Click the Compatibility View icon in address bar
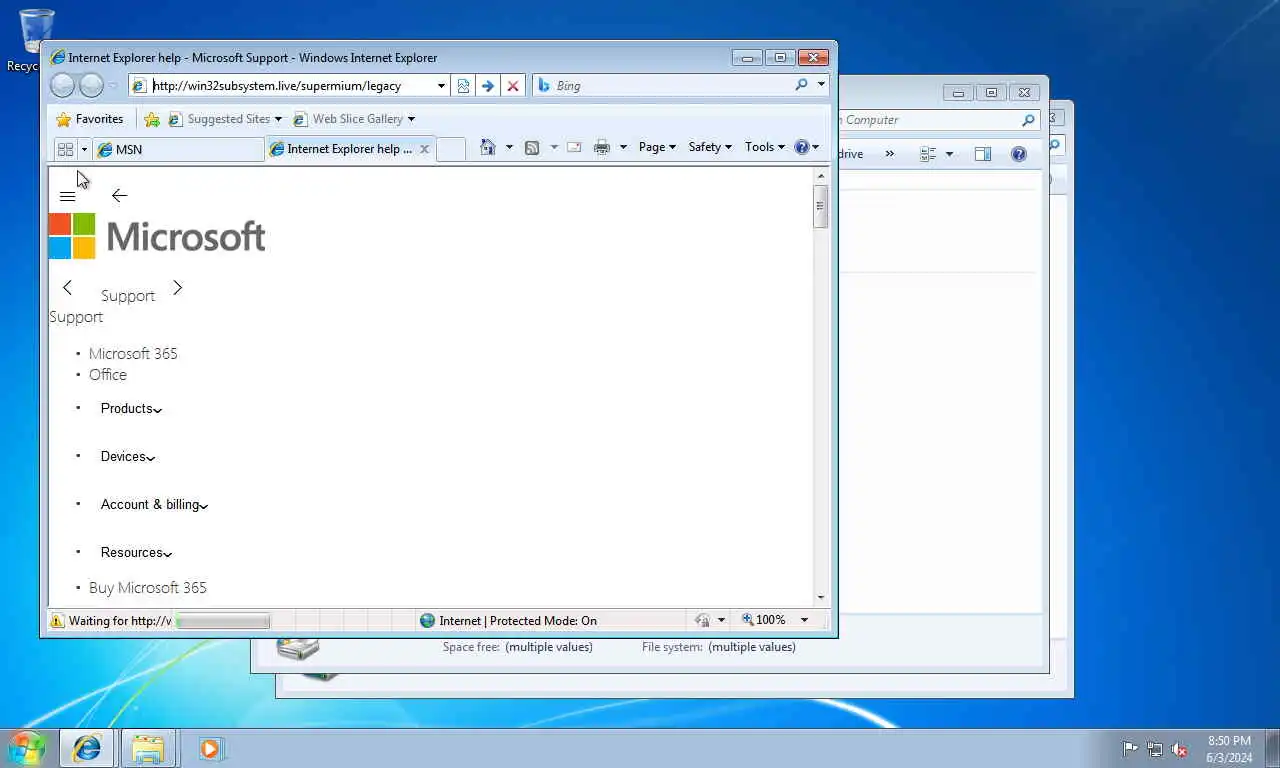Screen dimensions: 1280x768 463,86
